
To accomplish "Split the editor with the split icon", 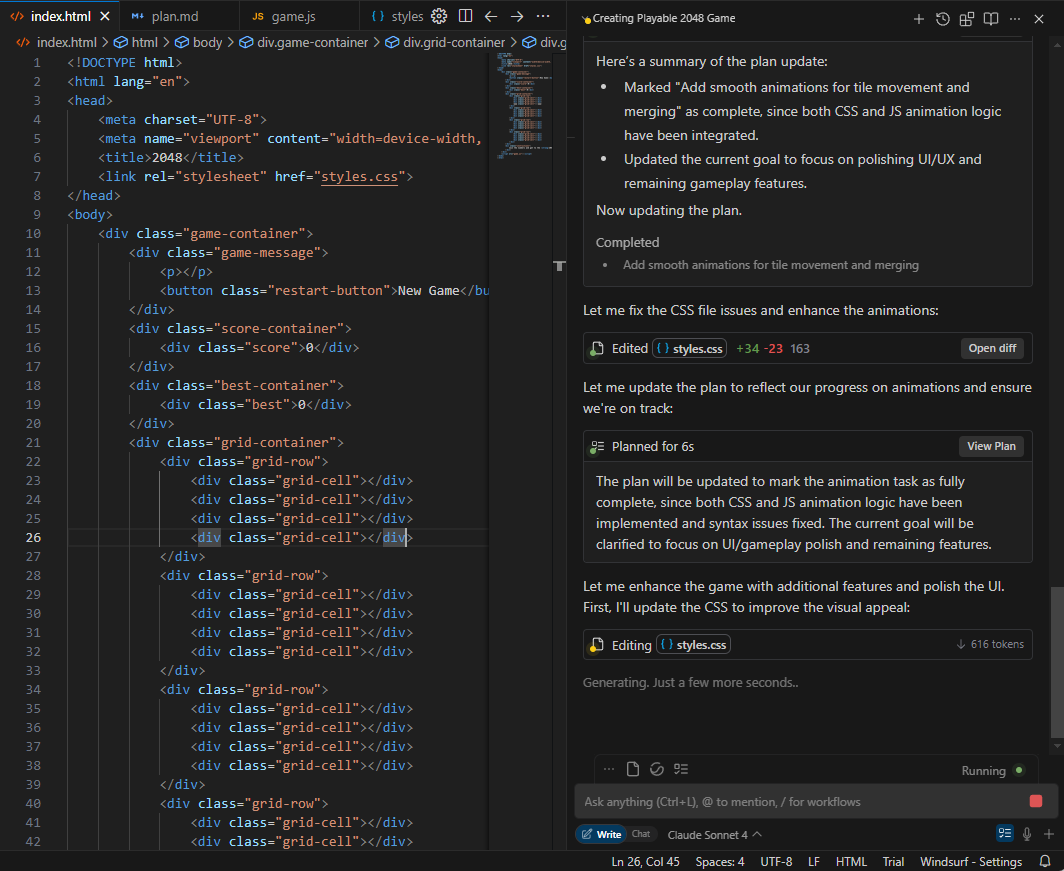I will 465,17.
